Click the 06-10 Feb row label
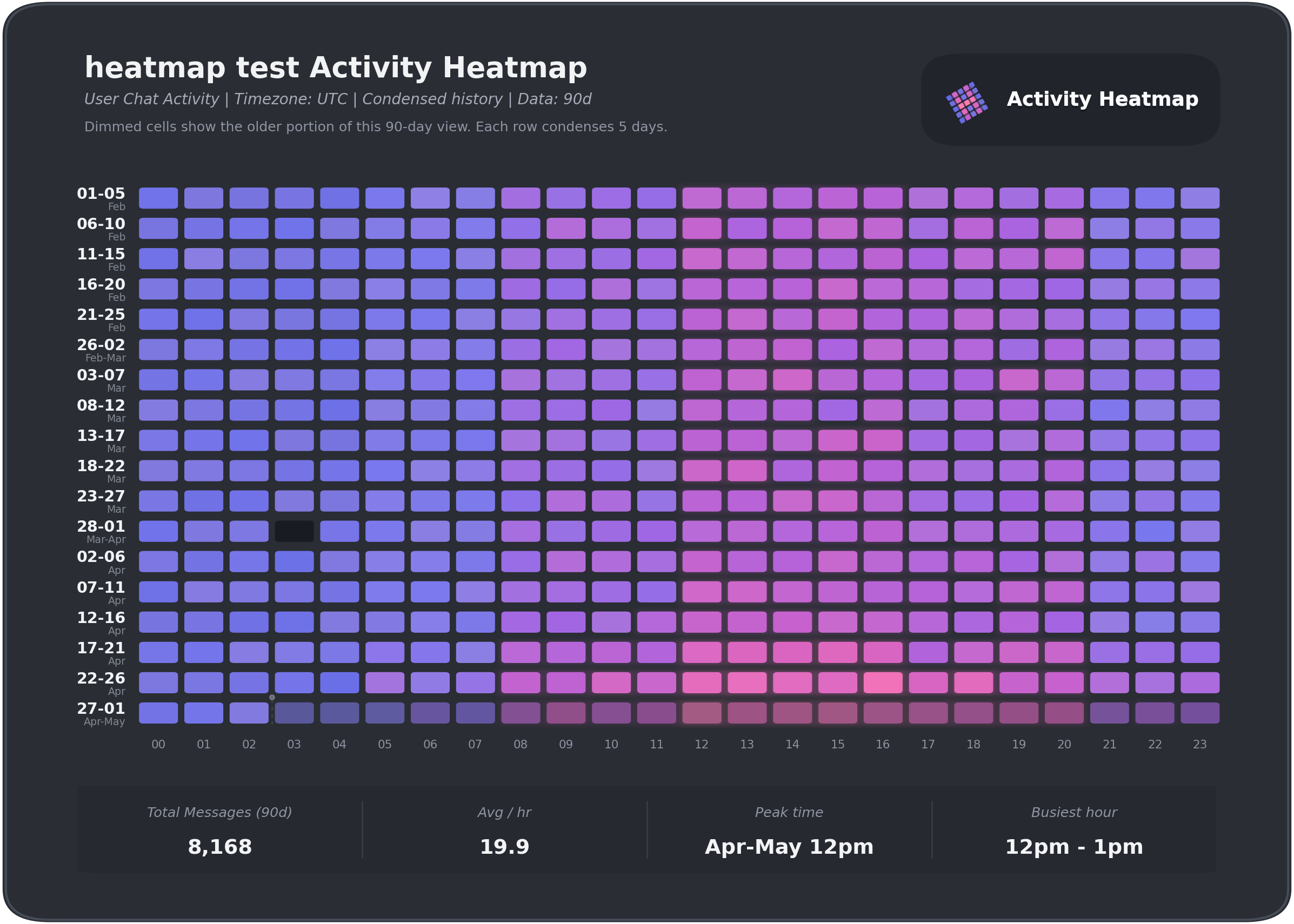The width and height of the screenshot is (1294, 924). [101, 229]
